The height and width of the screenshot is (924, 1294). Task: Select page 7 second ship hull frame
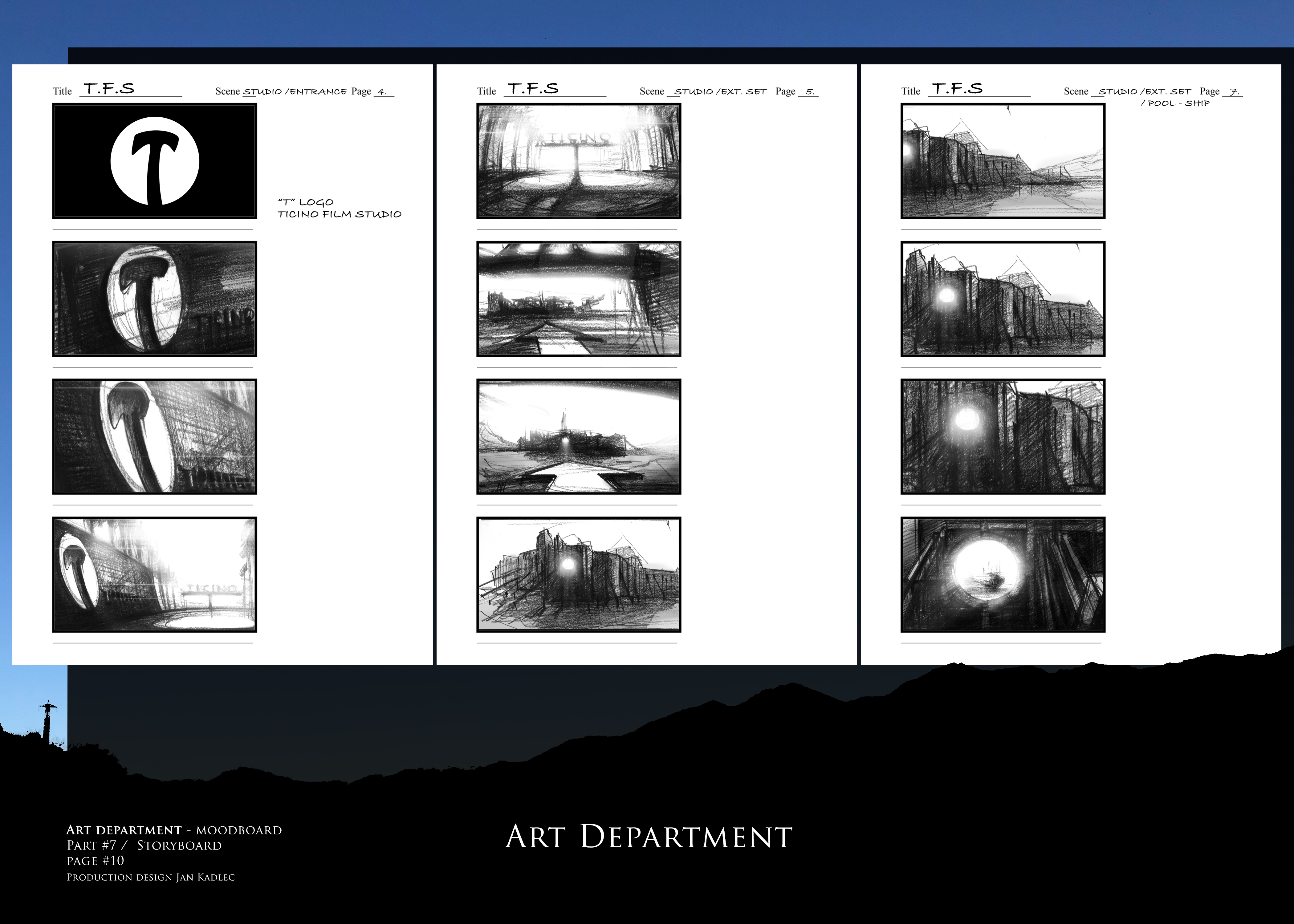point(1003,299)
